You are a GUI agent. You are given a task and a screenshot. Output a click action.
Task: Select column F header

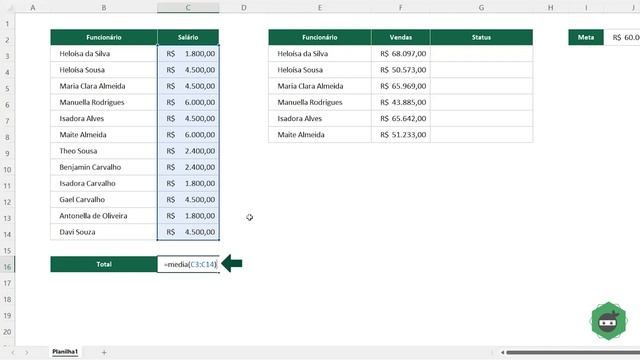click(x=400, y=7)
